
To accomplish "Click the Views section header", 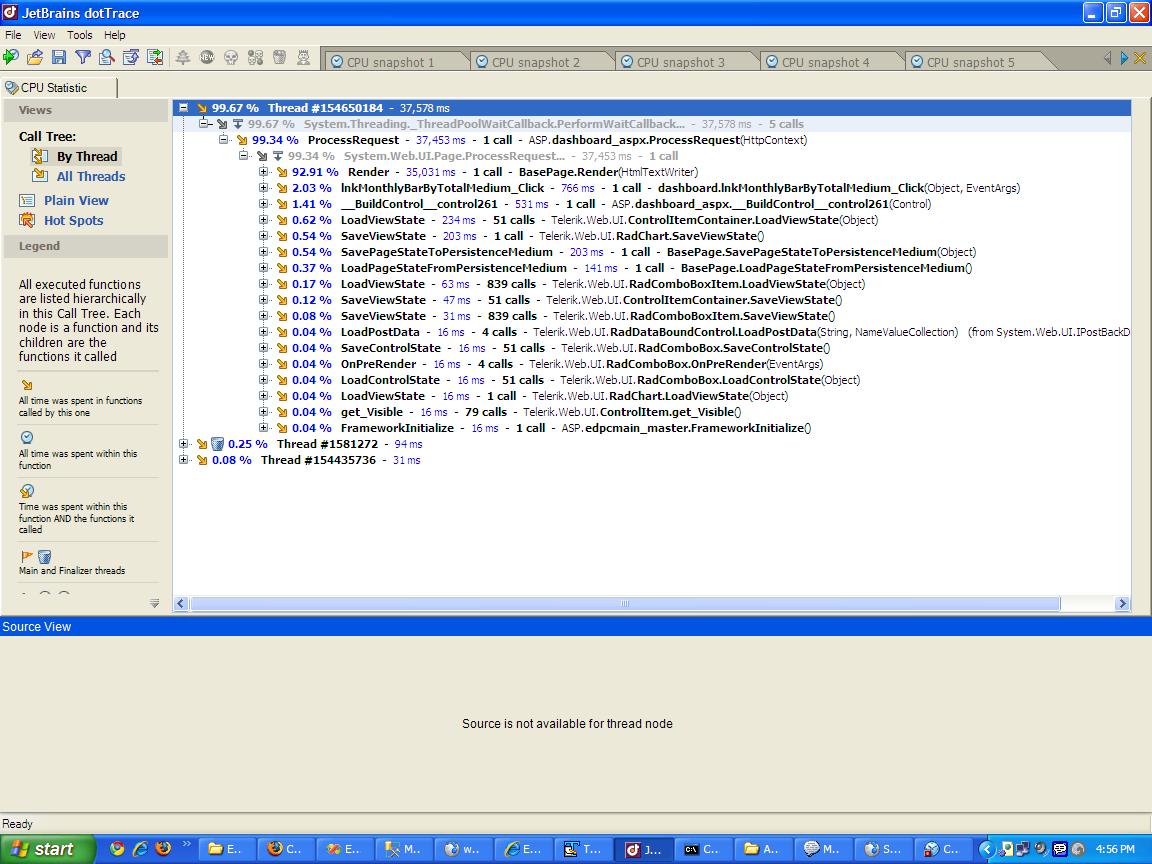I will click(85, 110).
